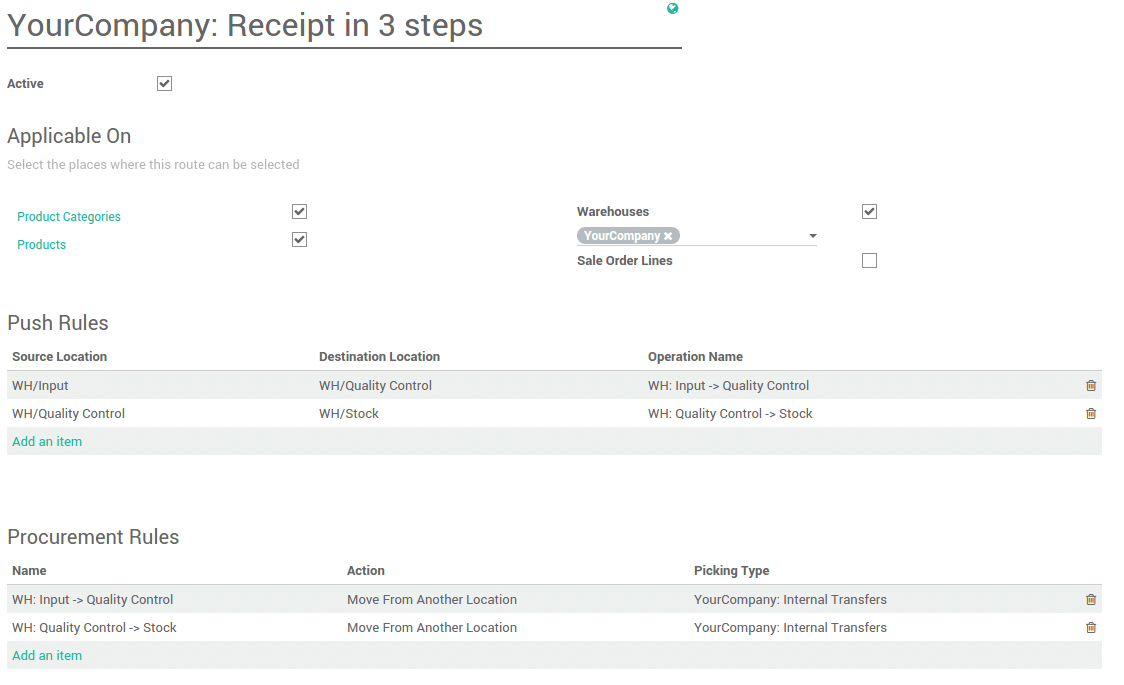
Task: Edit the route name title field
Action: click(x=245, y=26)
